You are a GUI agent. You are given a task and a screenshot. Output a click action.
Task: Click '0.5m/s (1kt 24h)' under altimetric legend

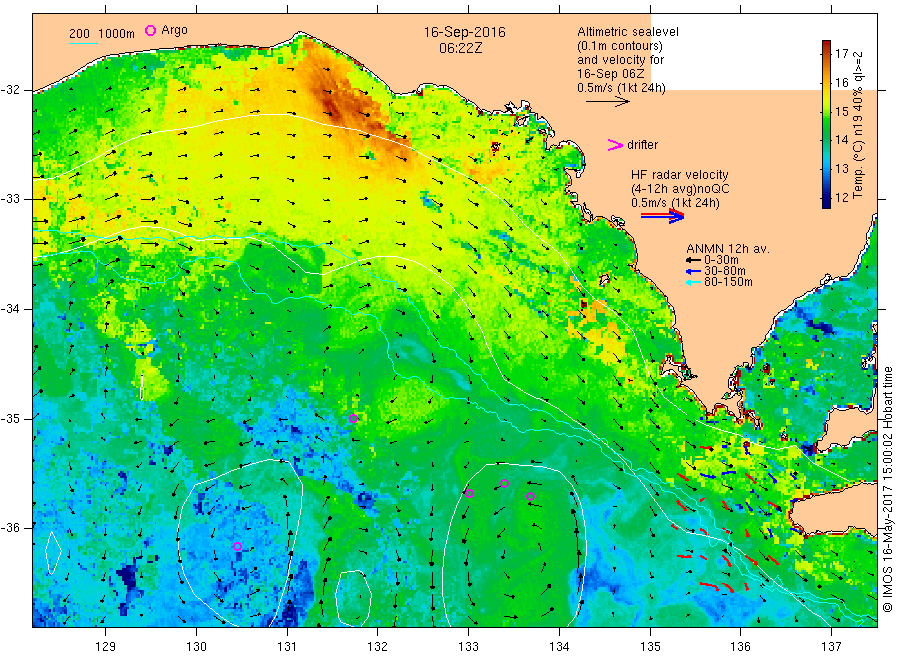tap(622, 88)
